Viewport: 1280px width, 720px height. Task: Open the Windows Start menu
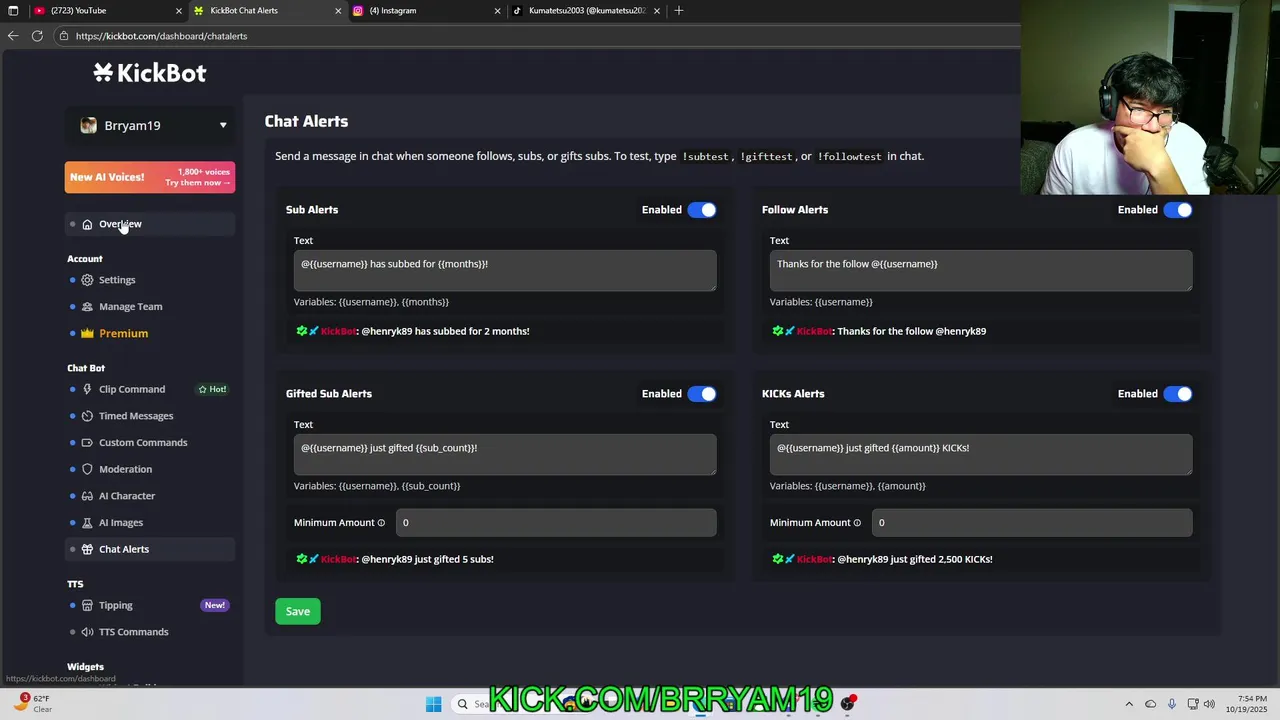pyautogui.click(x=433, y=704)
